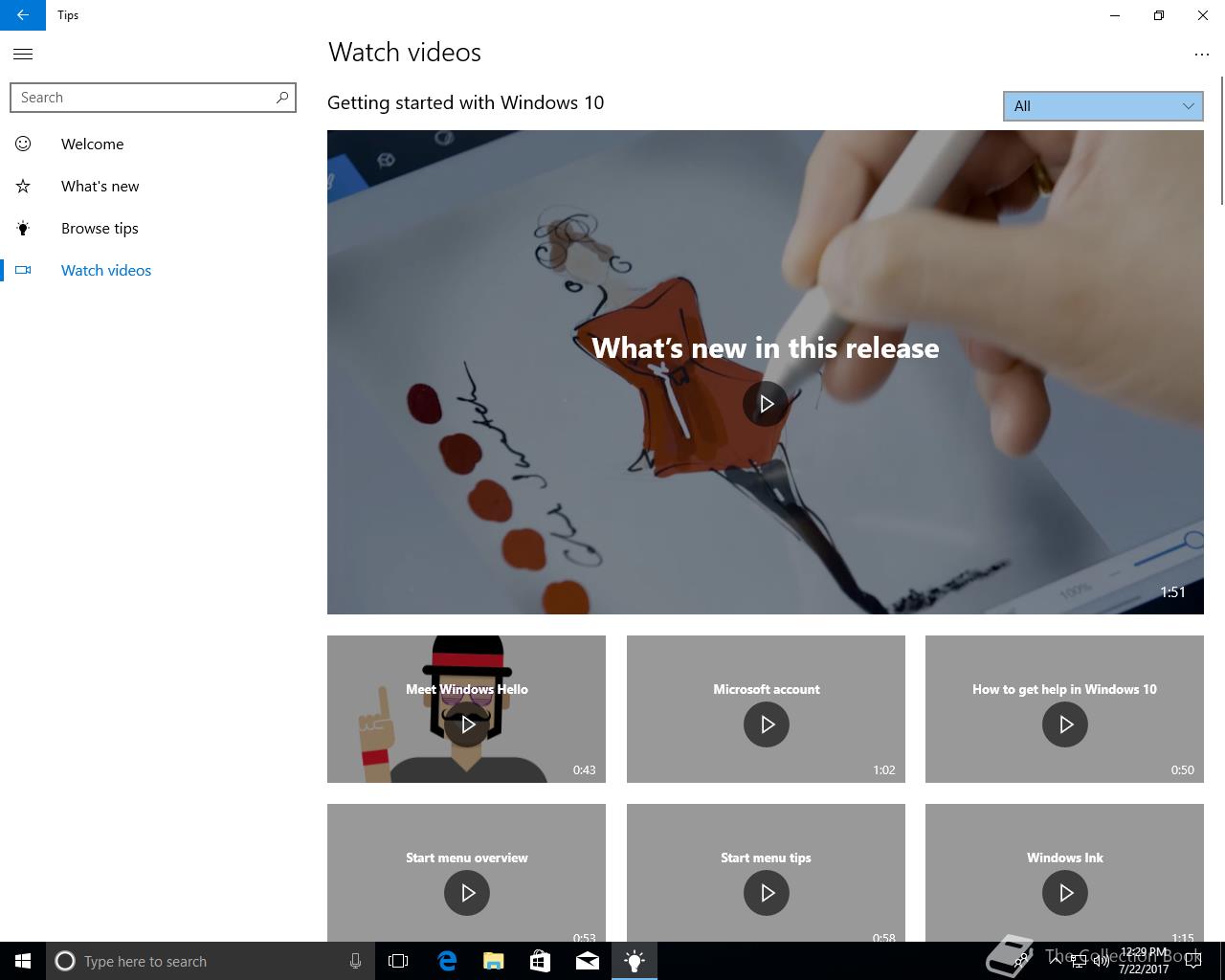Image resolution: width=1225 pixels, height=980 pixels.
Task: Open File Explorer from taskbar
Action: click(494, 961)
